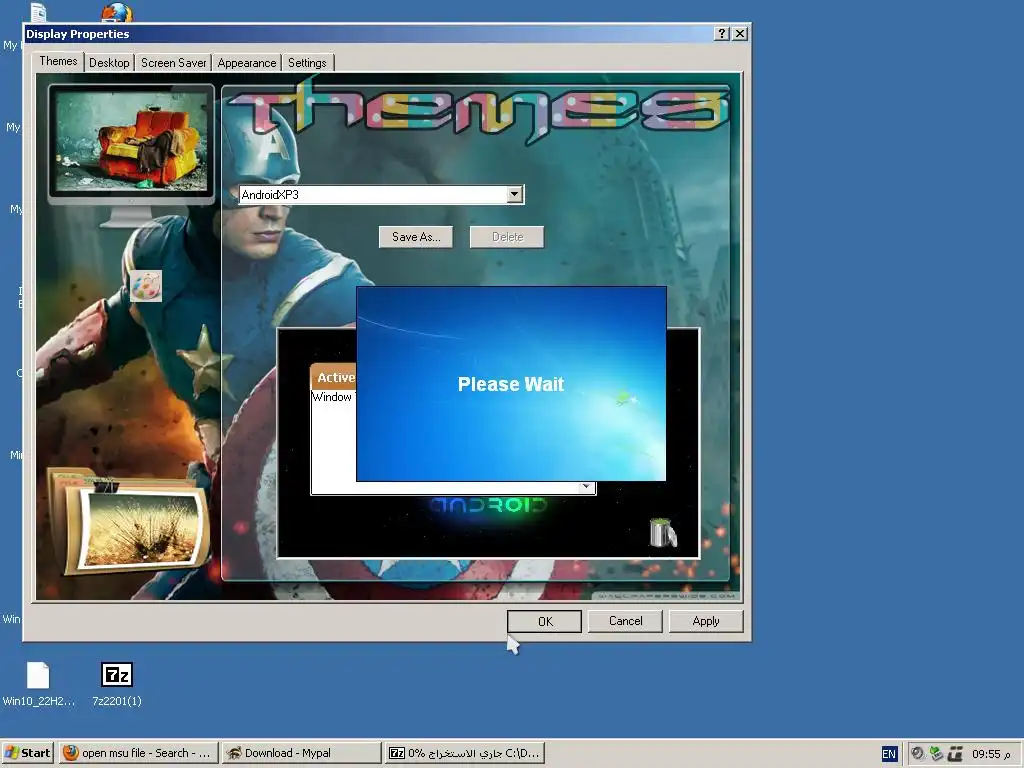Click the black tray icon beside the clock

955,753
